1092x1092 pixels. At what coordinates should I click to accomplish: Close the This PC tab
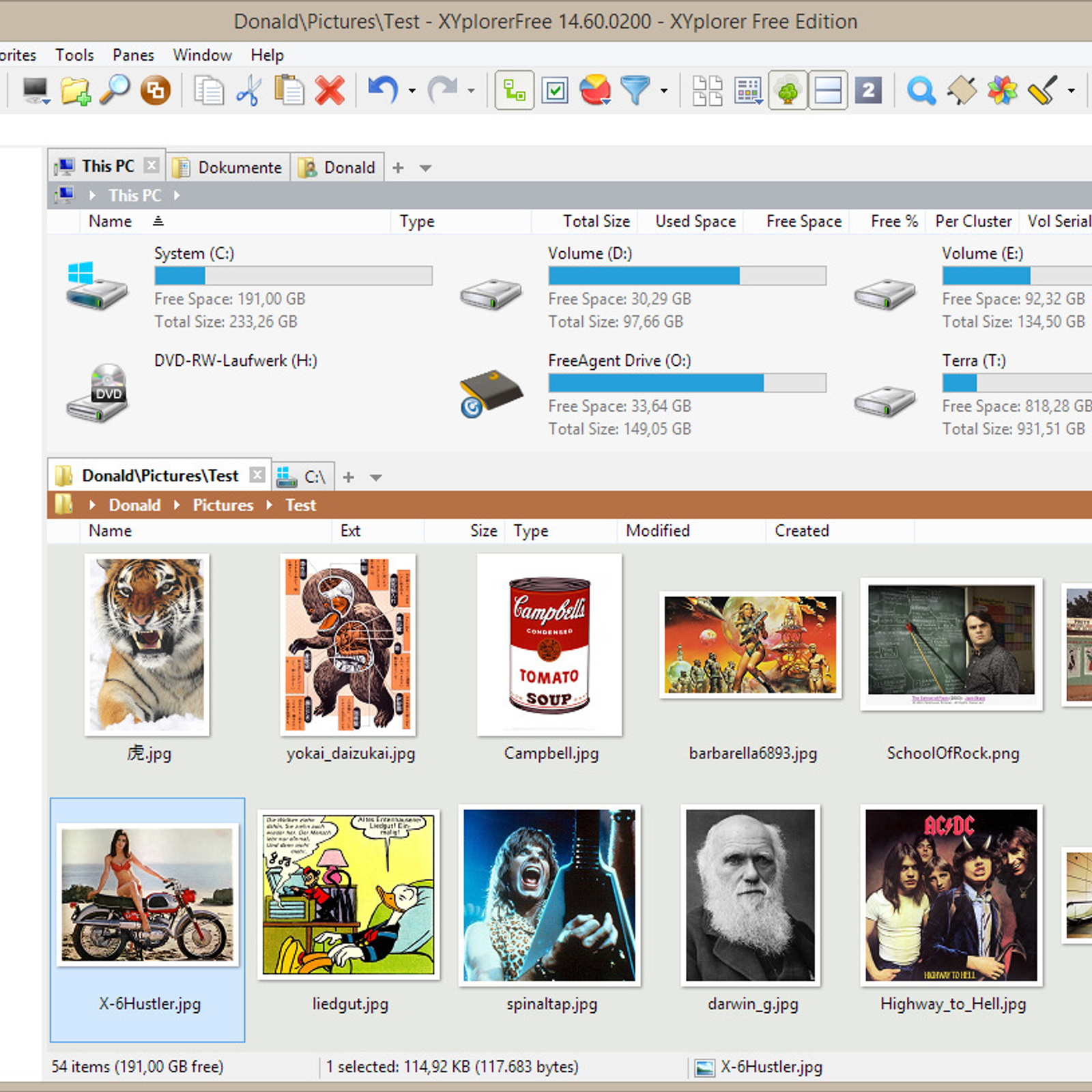(152, 165)
